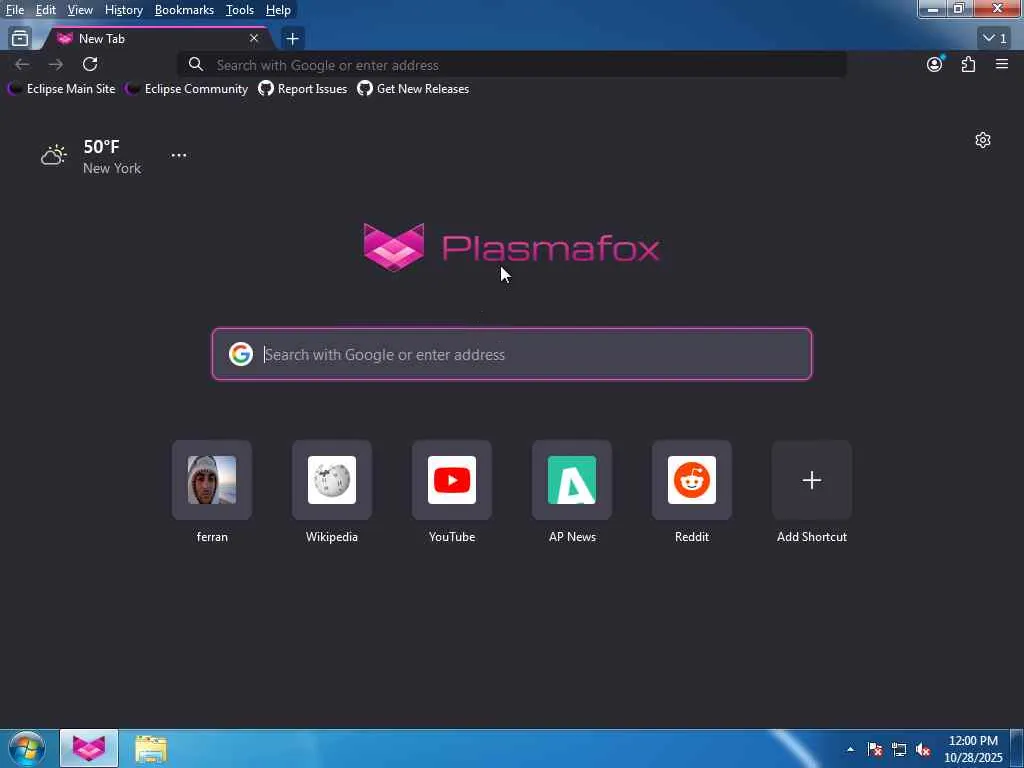Select the New Tab browser tab
Image resolution: width=1024 pixels, height=768 pixels.
pyautogui.click(x=157, y=39)
